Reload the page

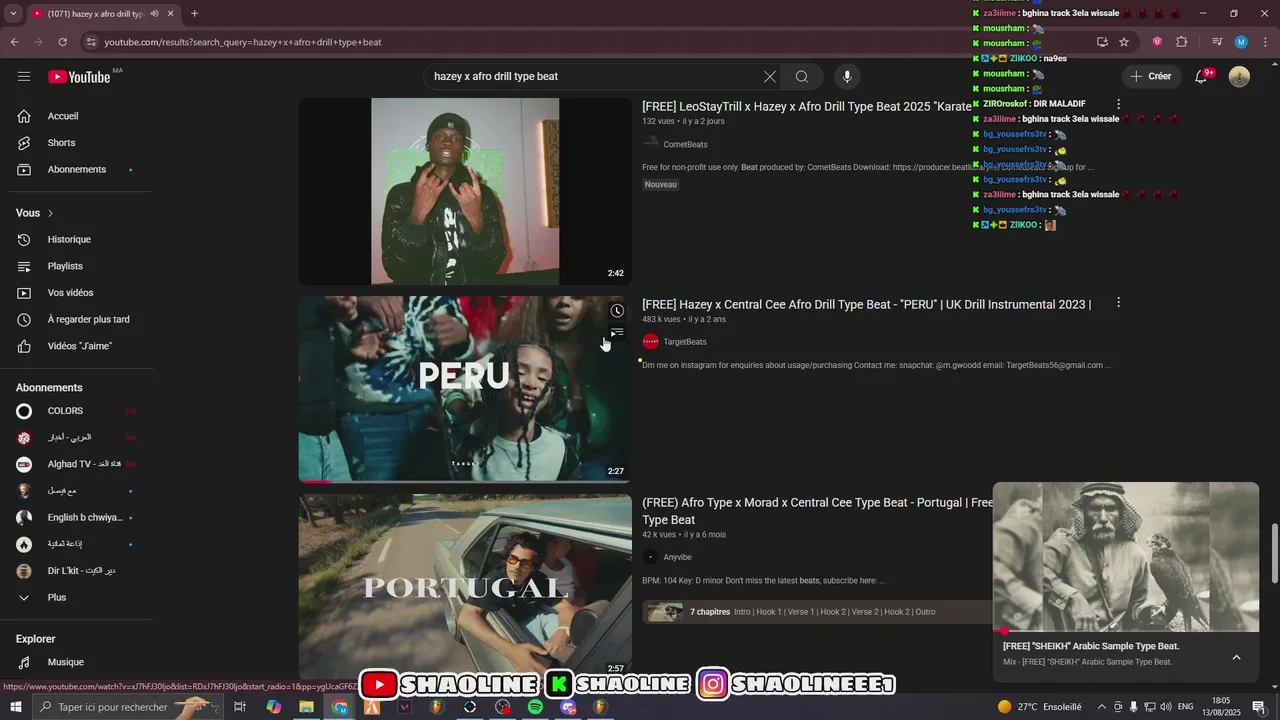coord(62,42)
